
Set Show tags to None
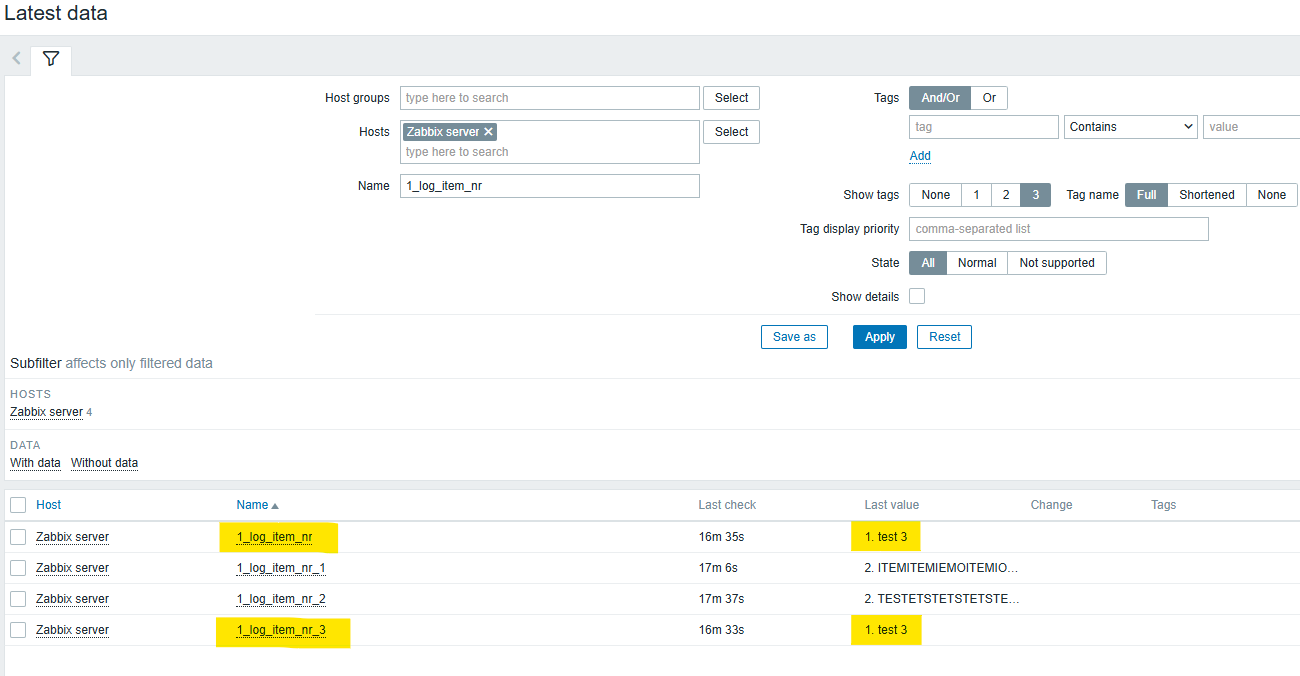point(935,195)
